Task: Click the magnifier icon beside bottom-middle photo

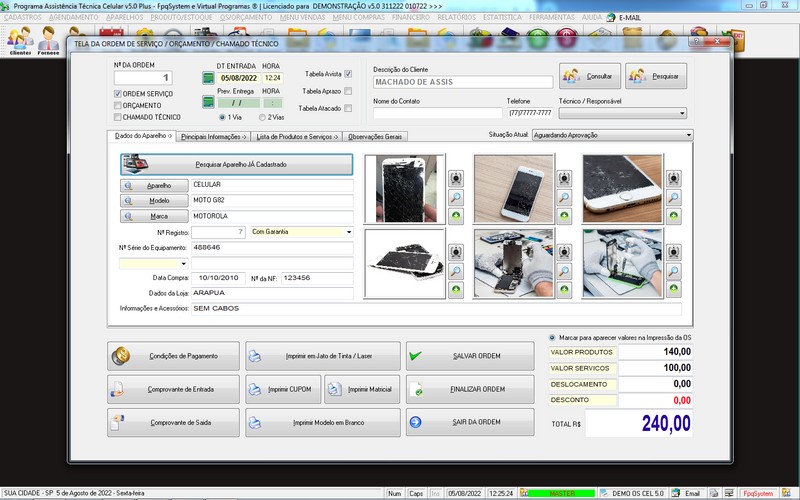Action: pos(565,271)
